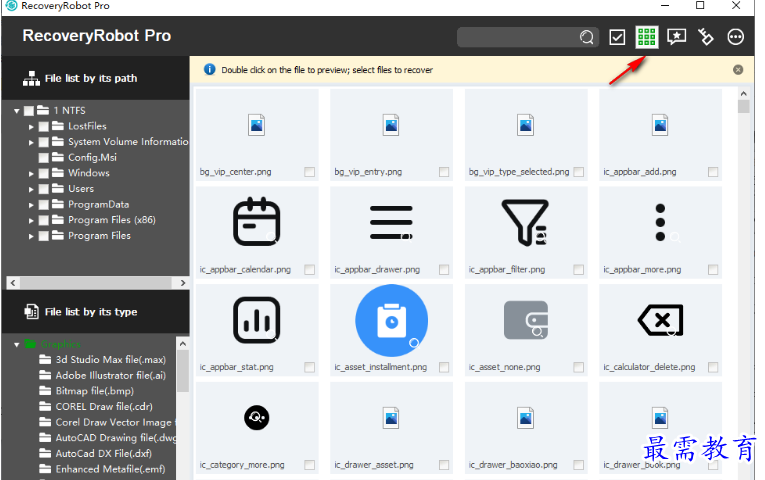Viewport: 765px width, 480px height.
Task: Select the ic_appbar_more.png three-dots thumbnail
Action: pos(661,222)
